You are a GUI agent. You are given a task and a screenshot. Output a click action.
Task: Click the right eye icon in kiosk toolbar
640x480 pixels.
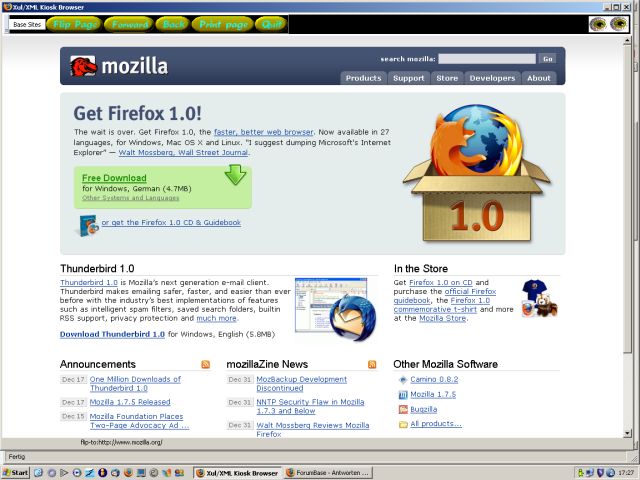619,24
